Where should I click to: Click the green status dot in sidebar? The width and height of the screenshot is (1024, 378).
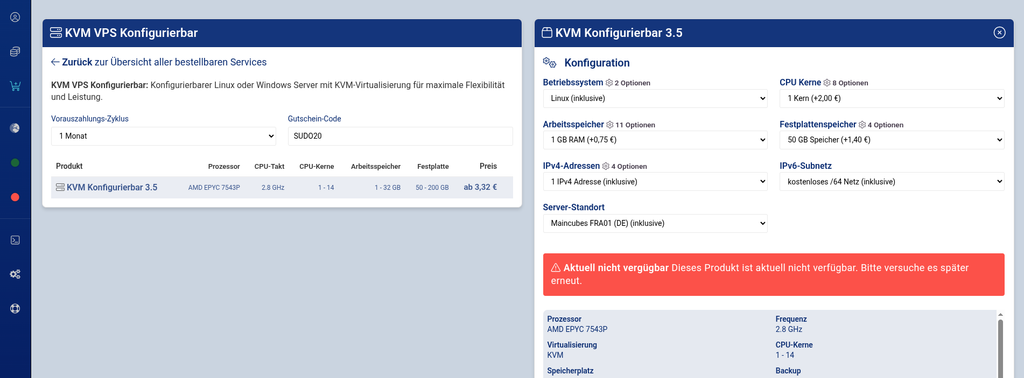[x=15, y=163]
